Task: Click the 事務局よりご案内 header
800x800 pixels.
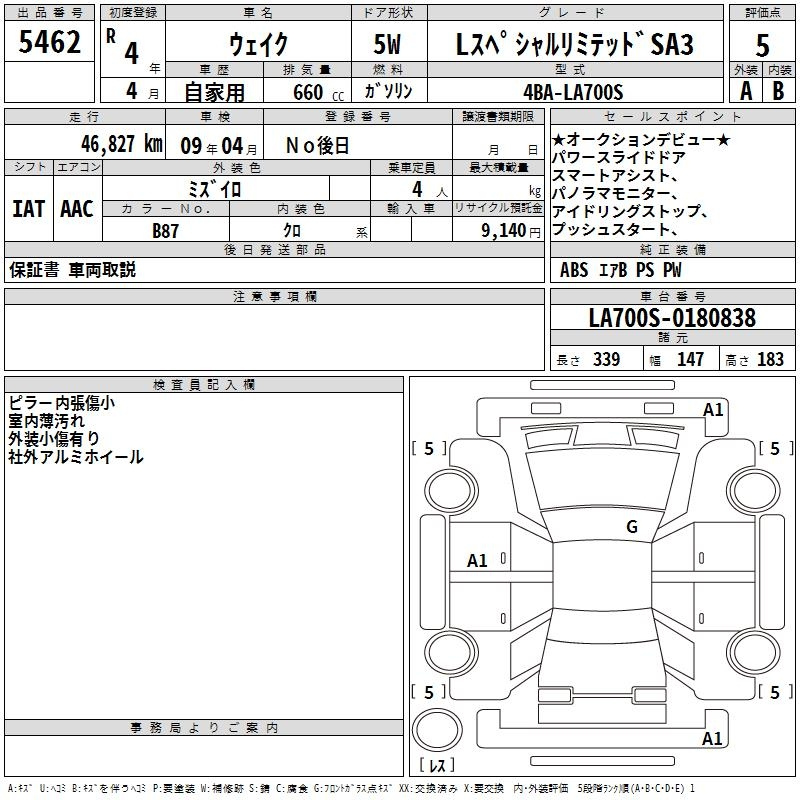Action: pyautogui.click(x=204, y=728)
